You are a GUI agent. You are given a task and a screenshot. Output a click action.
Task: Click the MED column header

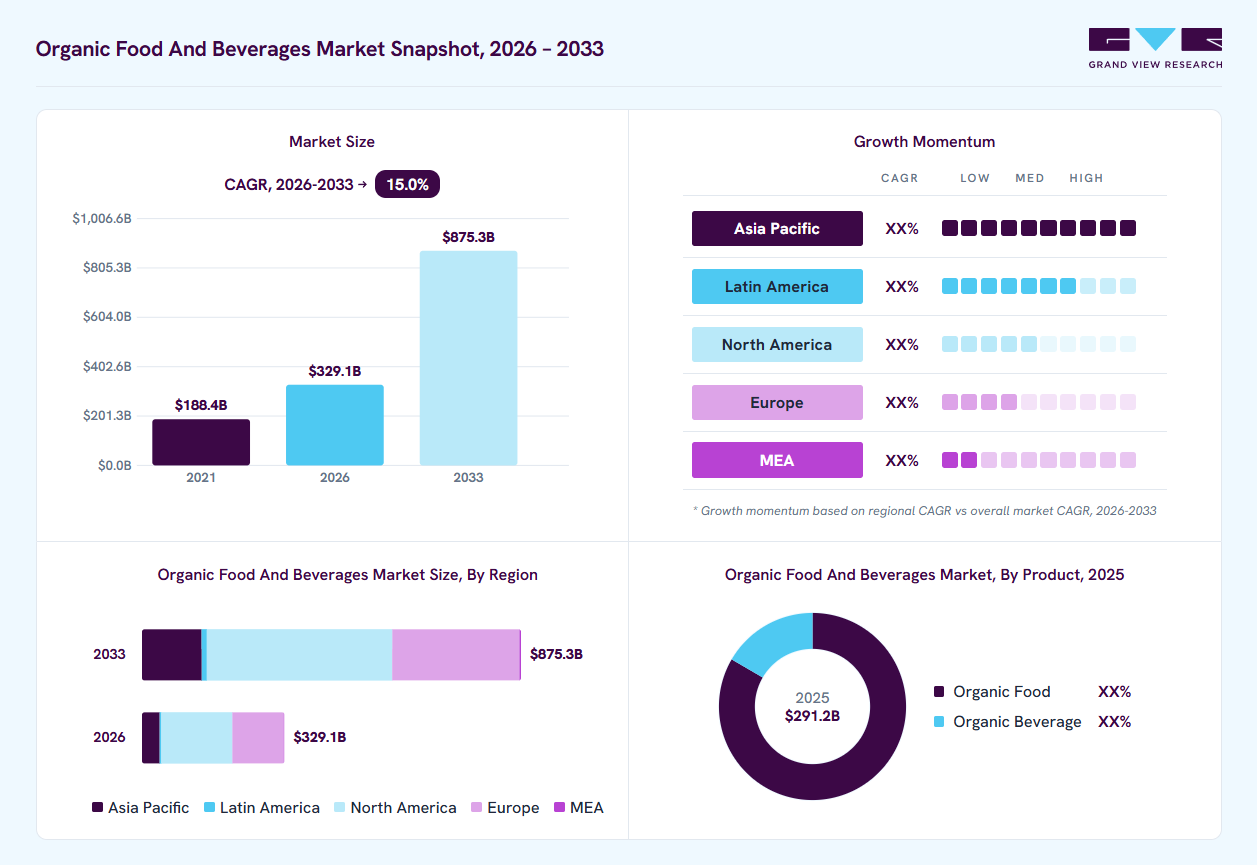[1030, 178]
